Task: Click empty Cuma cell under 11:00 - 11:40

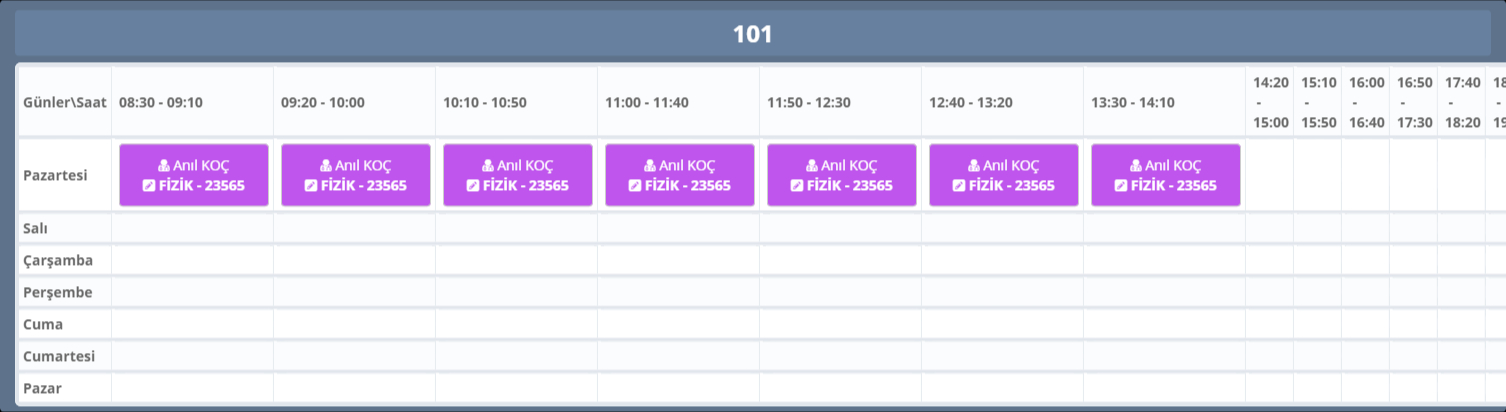Action: (678, 324)
